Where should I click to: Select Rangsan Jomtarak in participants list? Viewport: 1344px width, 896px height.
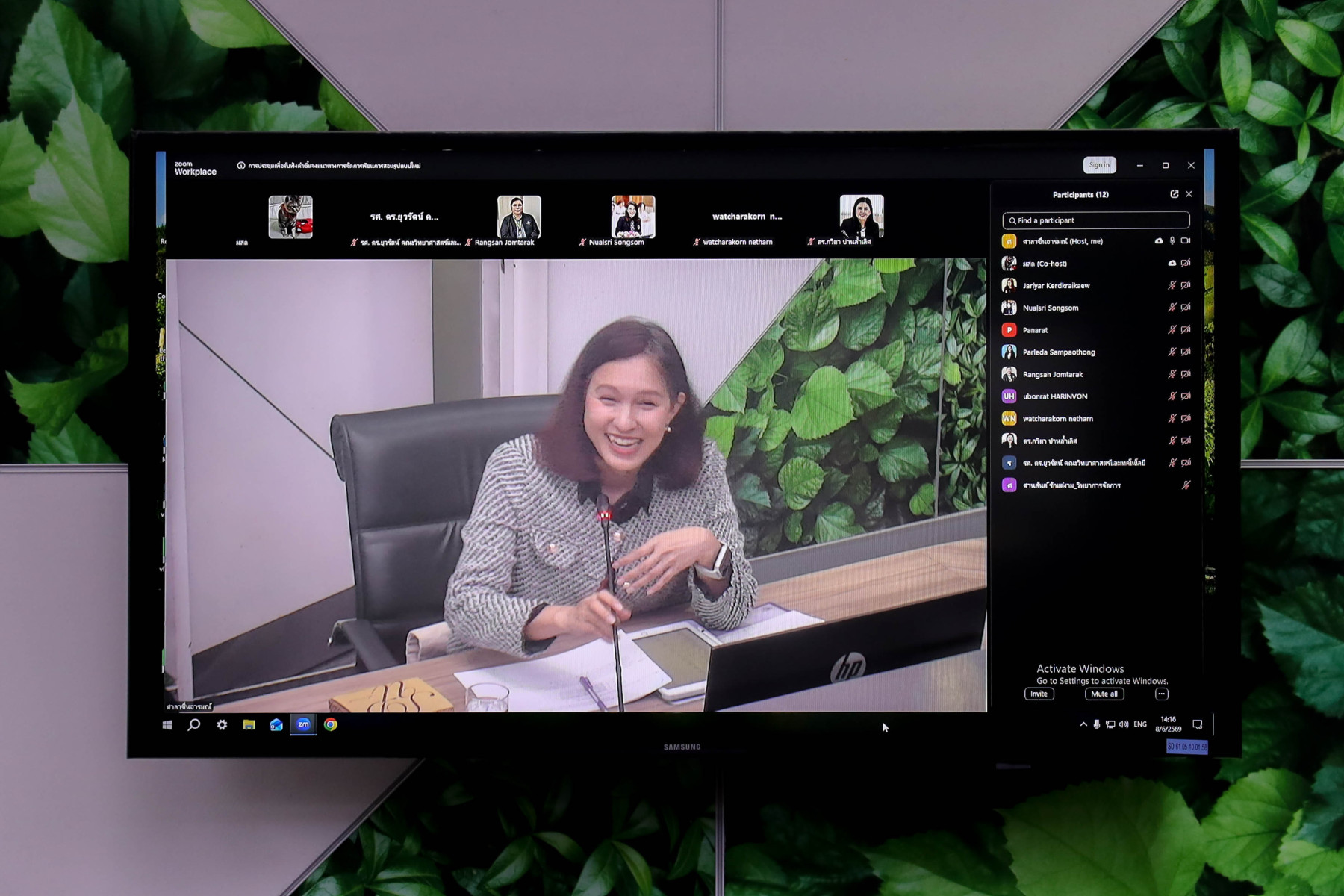1096,374
